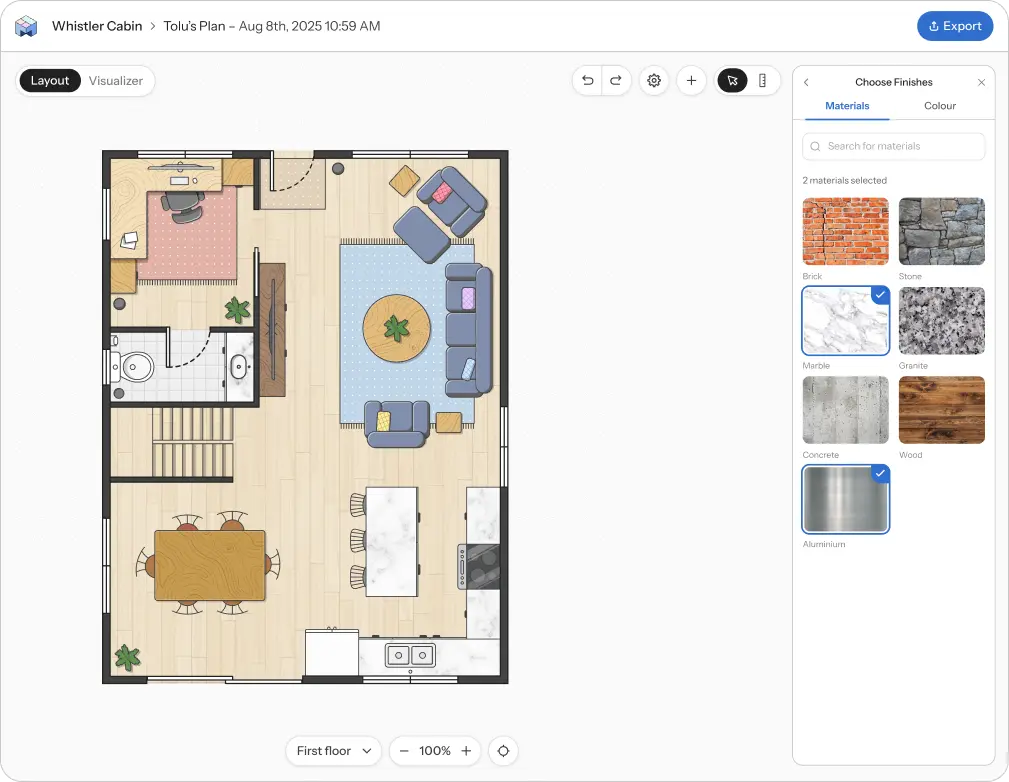Screen dimensions: 1009x782
Task: Click the Undo arrow in the toolbar
Action: tap(589, 80)
